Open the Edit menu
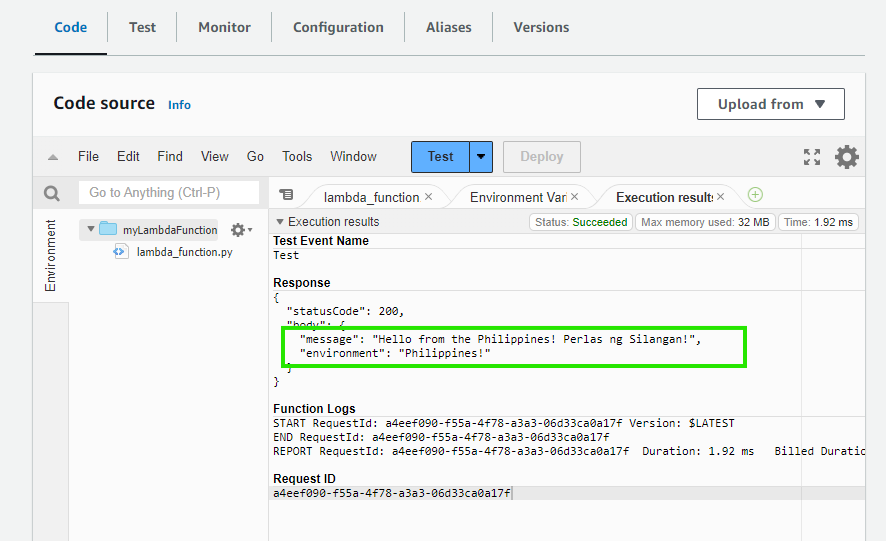The height and width of the screenshot is (541, 886). [x=128, y=157]
